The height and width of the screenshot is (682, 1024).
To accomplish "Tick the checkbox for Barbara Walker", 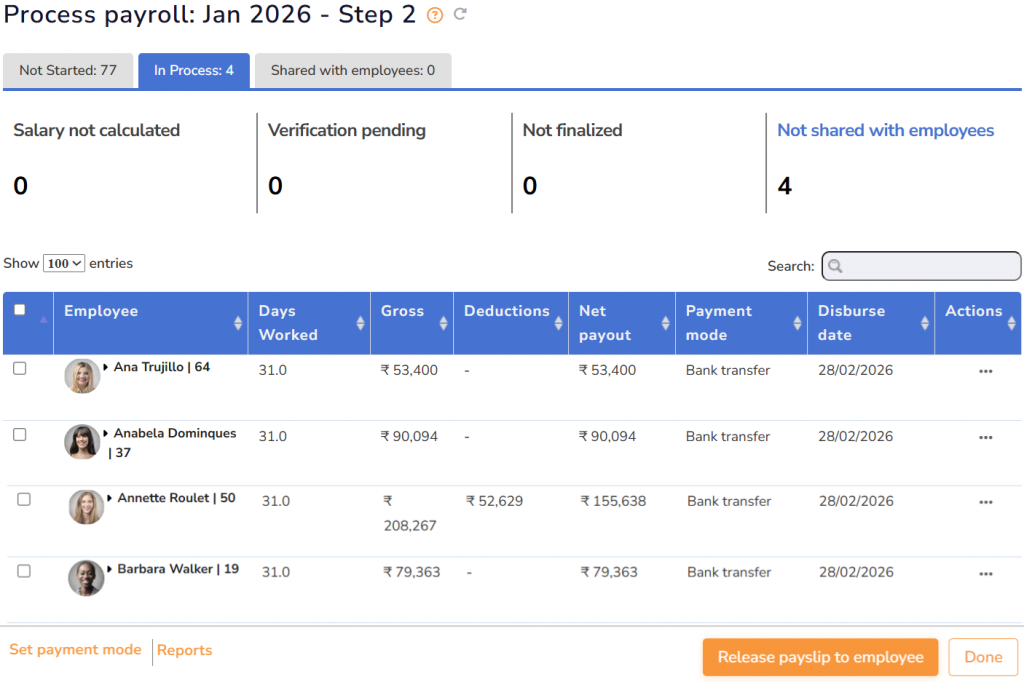I will tap(24, 571).
